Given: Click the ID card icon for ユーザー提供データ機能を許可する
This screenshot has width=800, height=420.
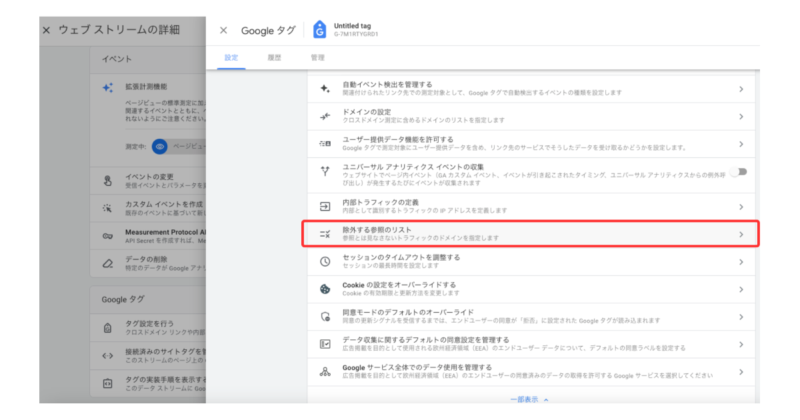Looking at the screenshot, I should 325,144.
